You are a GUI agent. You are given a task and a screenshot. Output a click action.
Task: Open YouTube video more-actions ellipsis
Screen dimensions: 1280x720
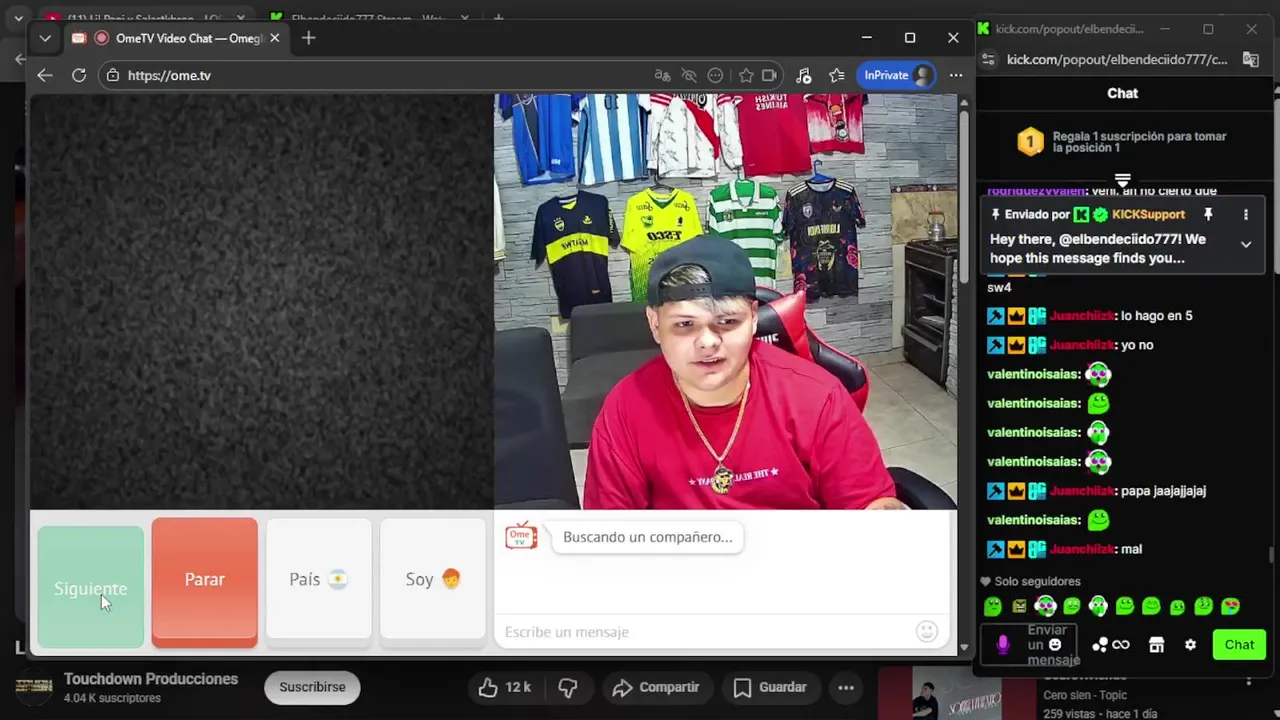846,687
